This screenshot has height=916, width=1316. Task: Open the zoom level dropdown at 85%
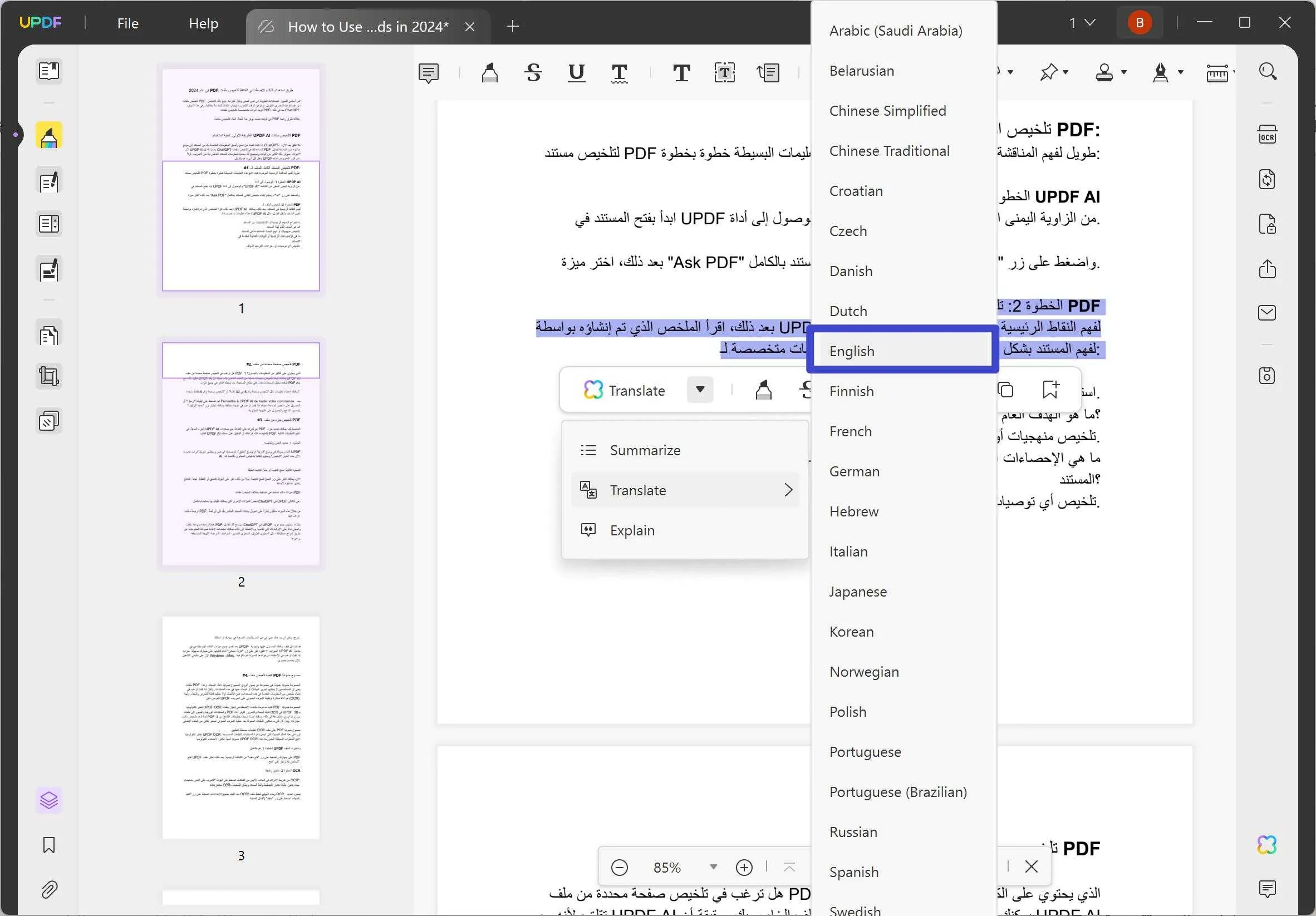point(714,866)
